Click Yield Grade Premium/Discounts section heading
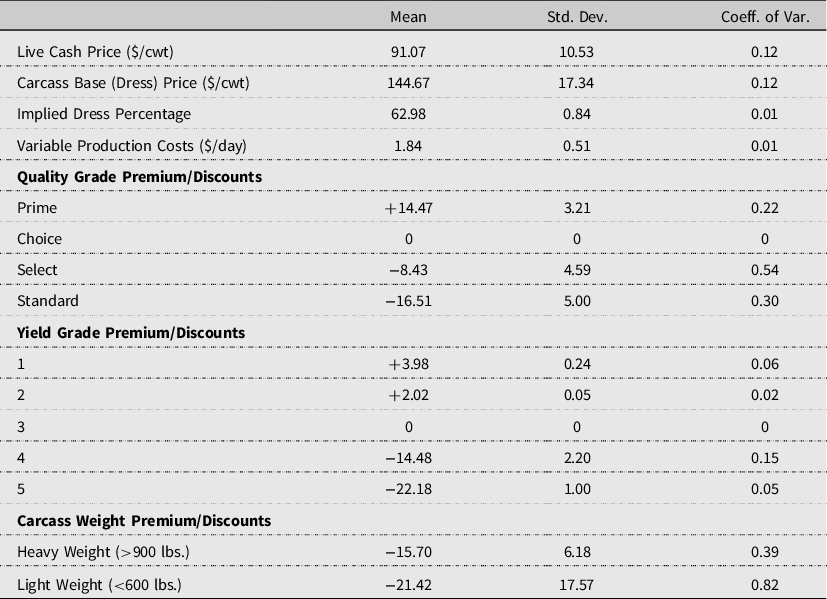 [131, 332]
